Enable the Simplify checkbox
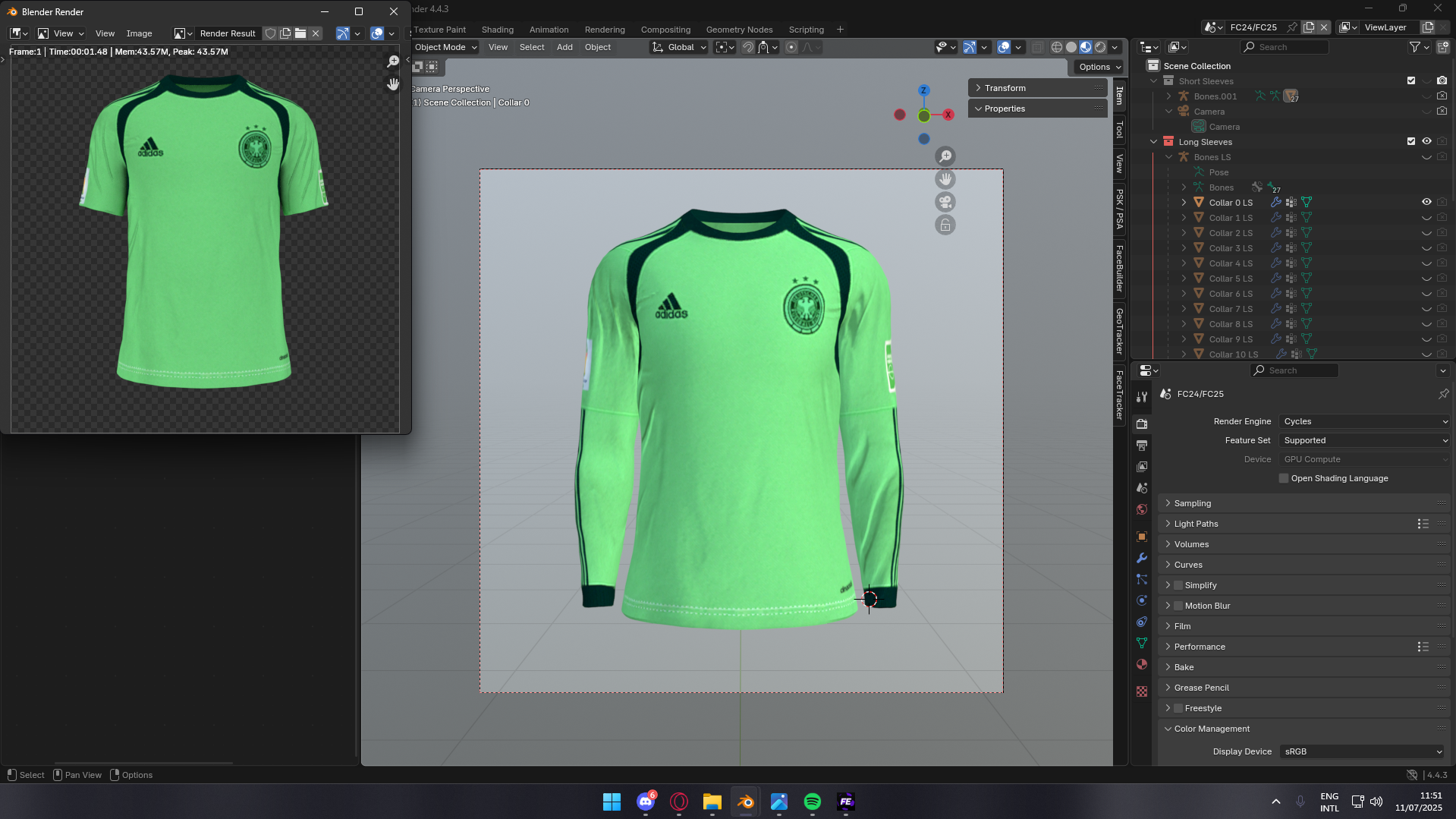The image size is (1456, 819). point(1178,585)
